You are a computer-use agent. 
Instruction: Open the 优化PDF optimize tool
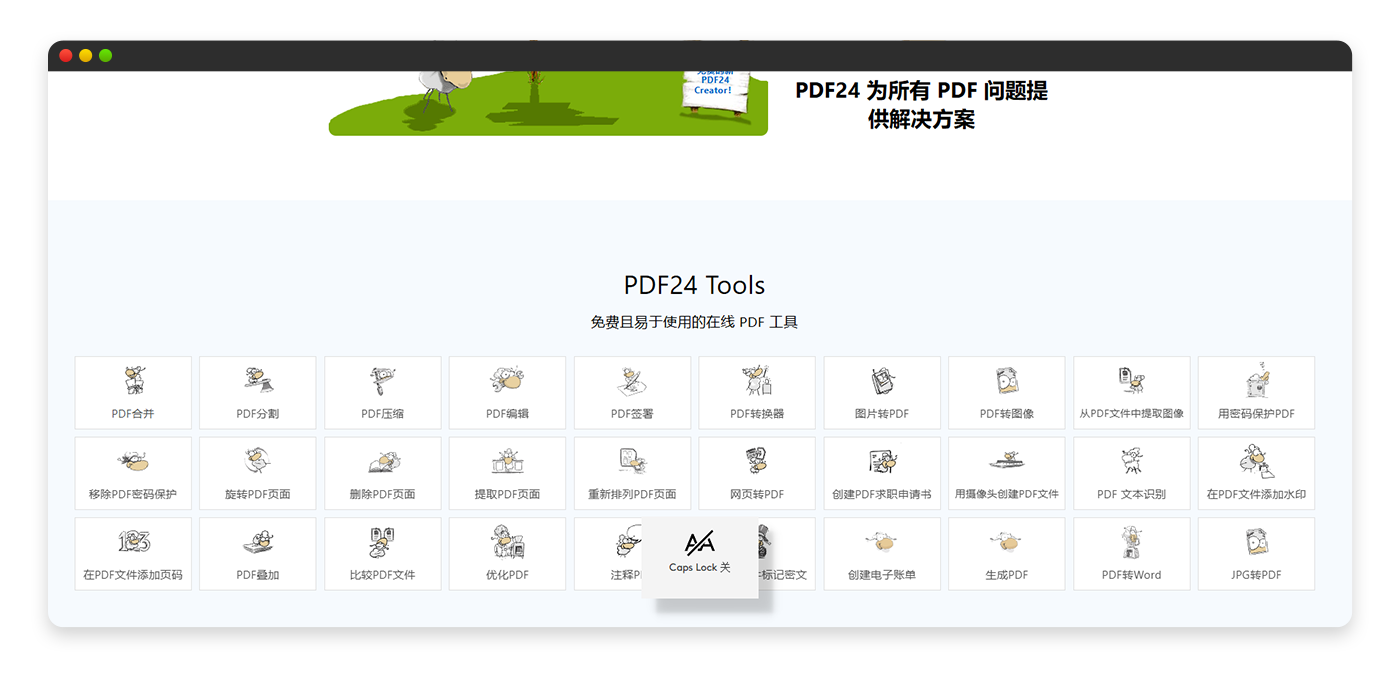[x=507, y=553]
